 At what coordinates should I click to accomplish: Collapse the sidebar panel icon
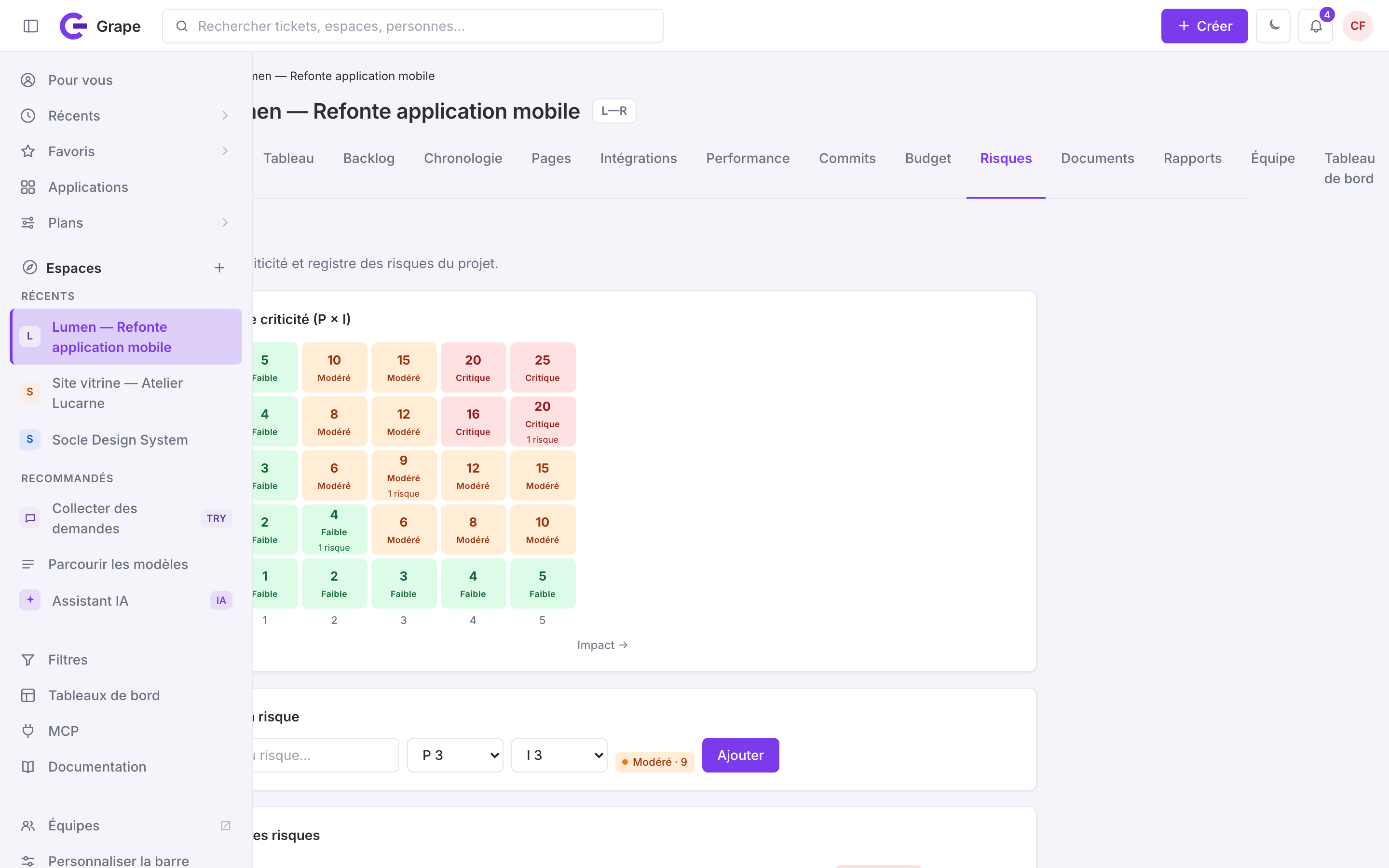[x=31, y=26]
